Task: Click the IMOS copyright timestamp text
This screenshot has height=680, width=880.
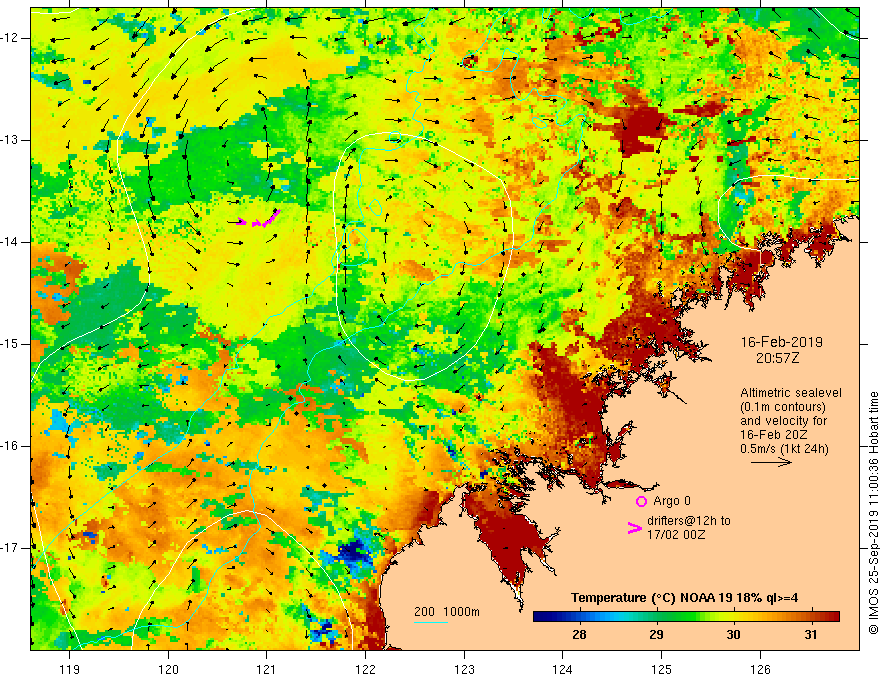Action: pos(873,513)
